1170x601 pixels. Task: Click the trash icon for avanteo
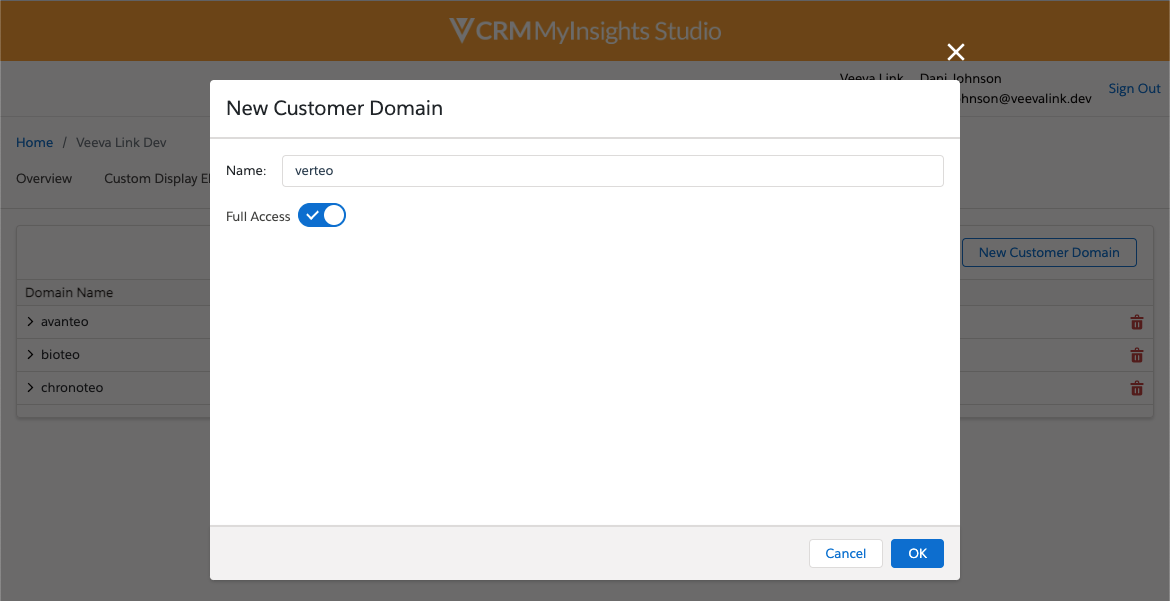[1136, 322]
